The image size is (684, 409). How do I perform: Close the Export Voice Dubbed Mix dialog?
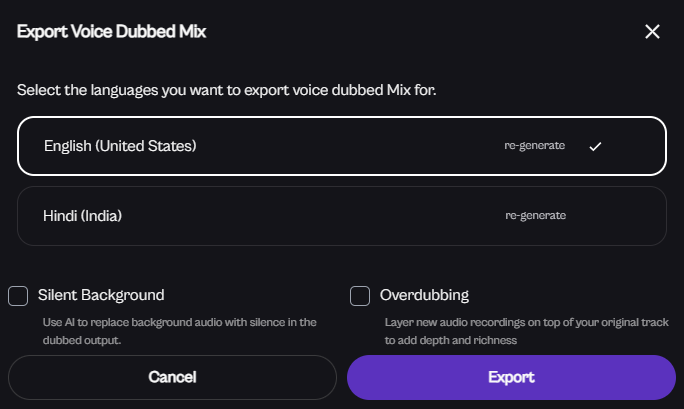coord(652,31)
